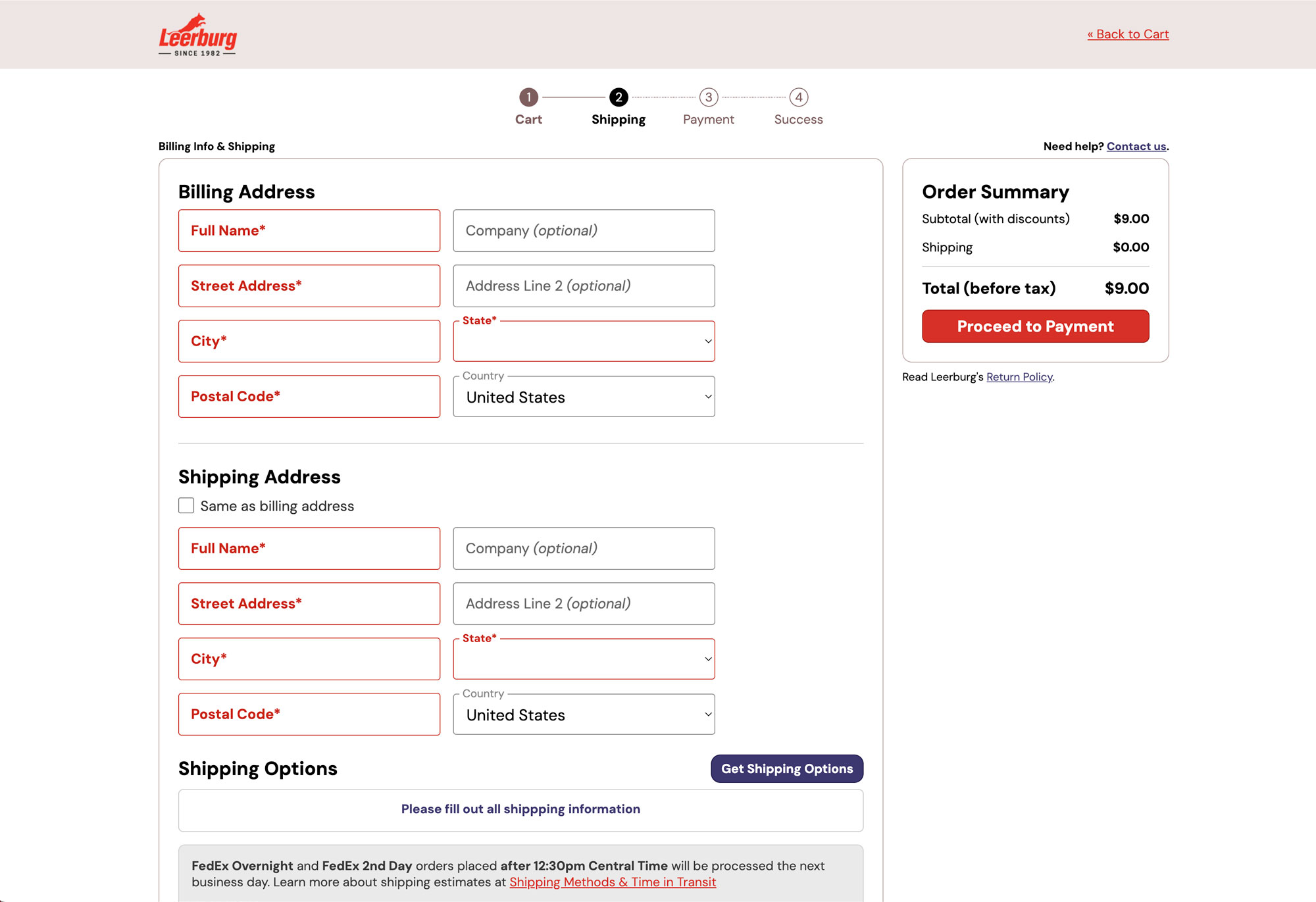Open the Return Policy link
The height and width of the screenshot is (902, 1316).
coord(1019,377)
